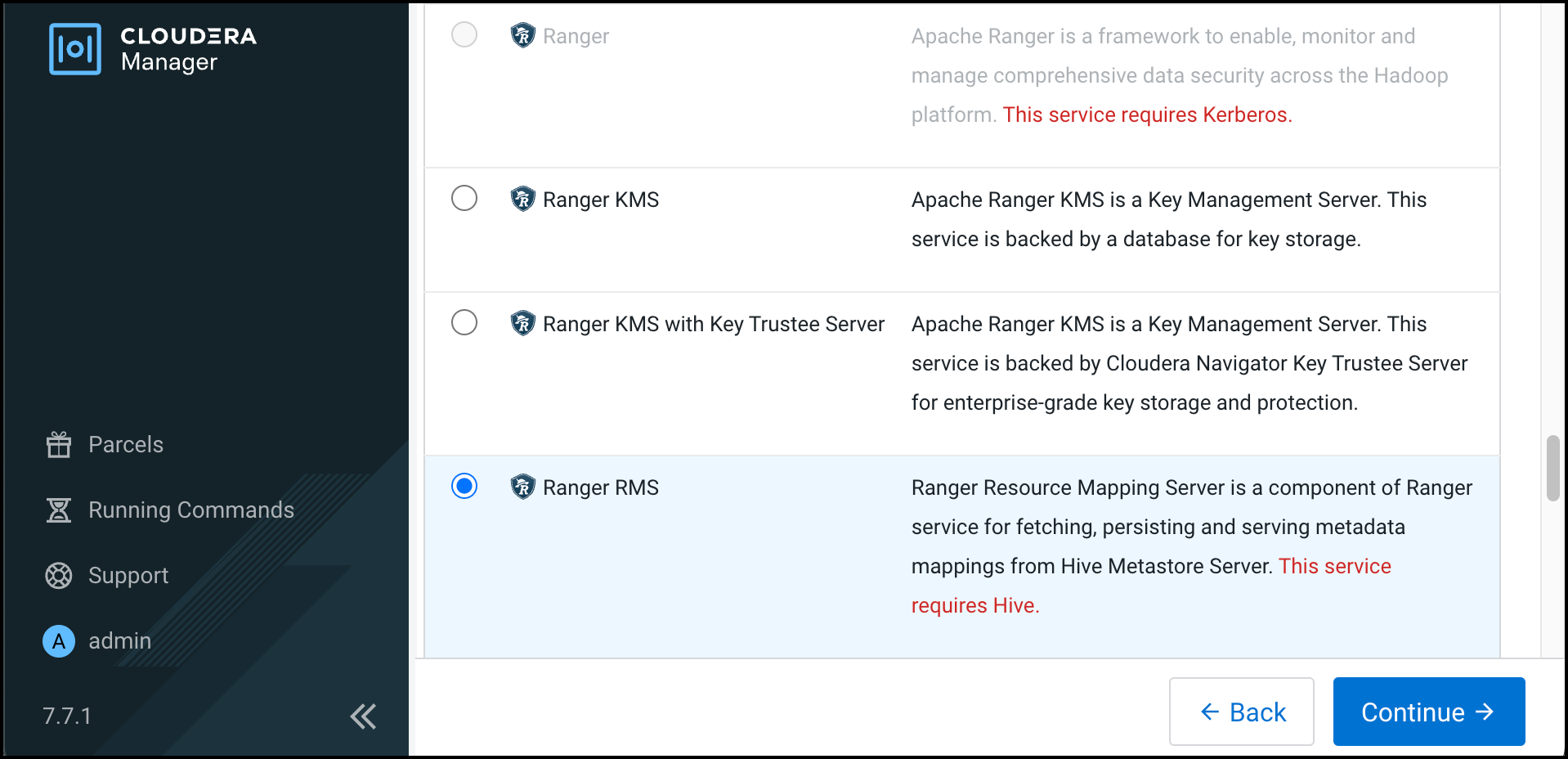Image resolution: width=1568 pixels, height=759 pixels.
Task: Click the Running Commands hourglass icon
Action: click(x=59, y=510)
